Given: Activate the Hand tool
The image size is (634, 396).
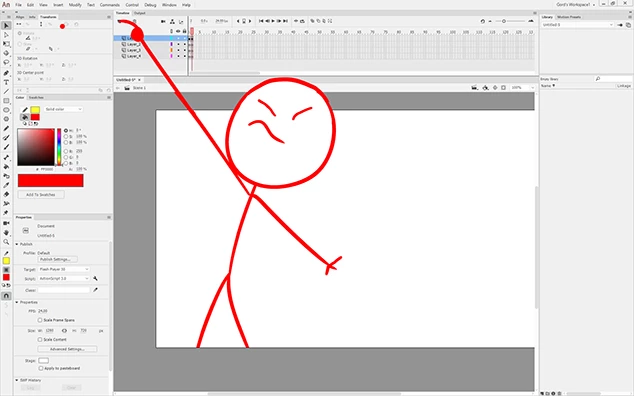Looking at the screenshot, I should (x=6, y=233).
